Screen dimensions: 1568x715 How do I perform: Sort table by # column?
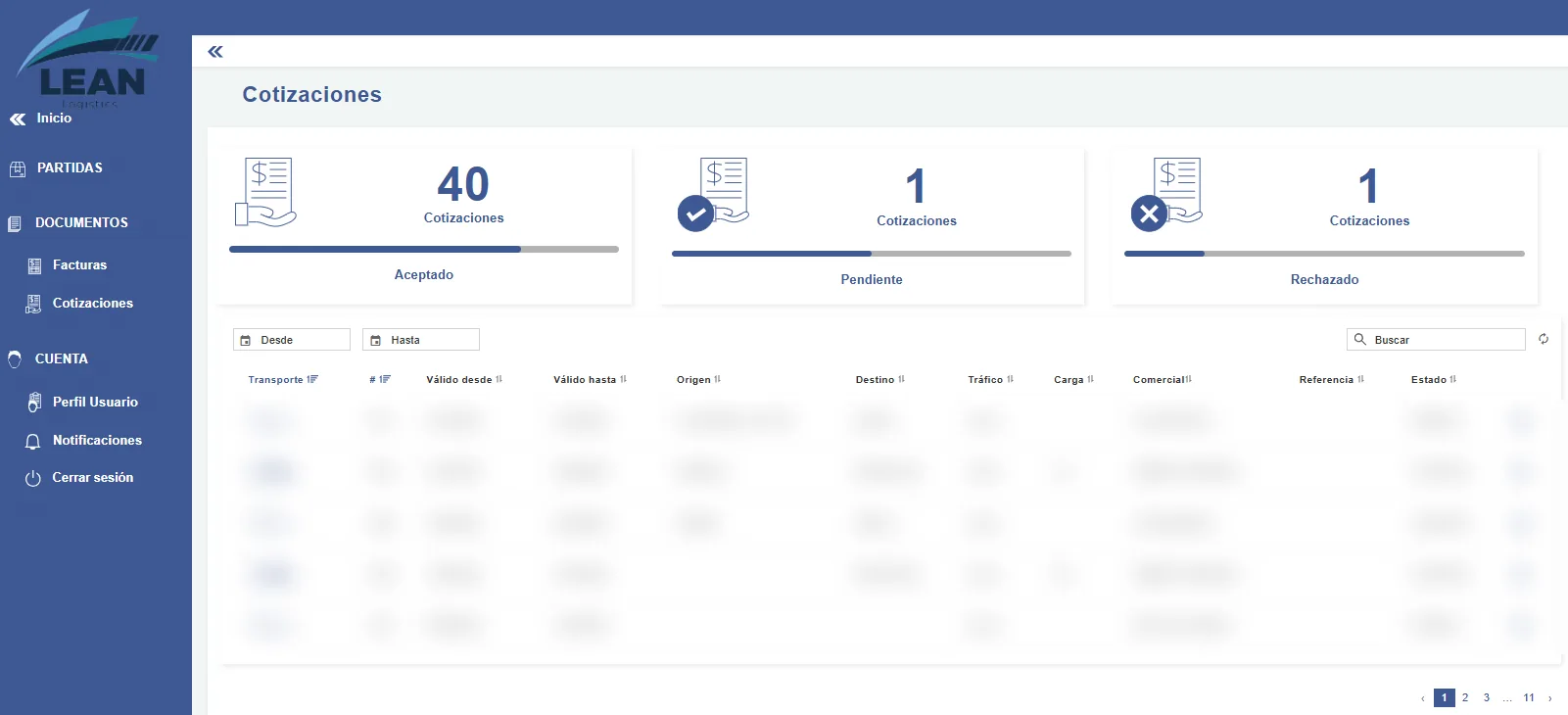click(380, 380)
